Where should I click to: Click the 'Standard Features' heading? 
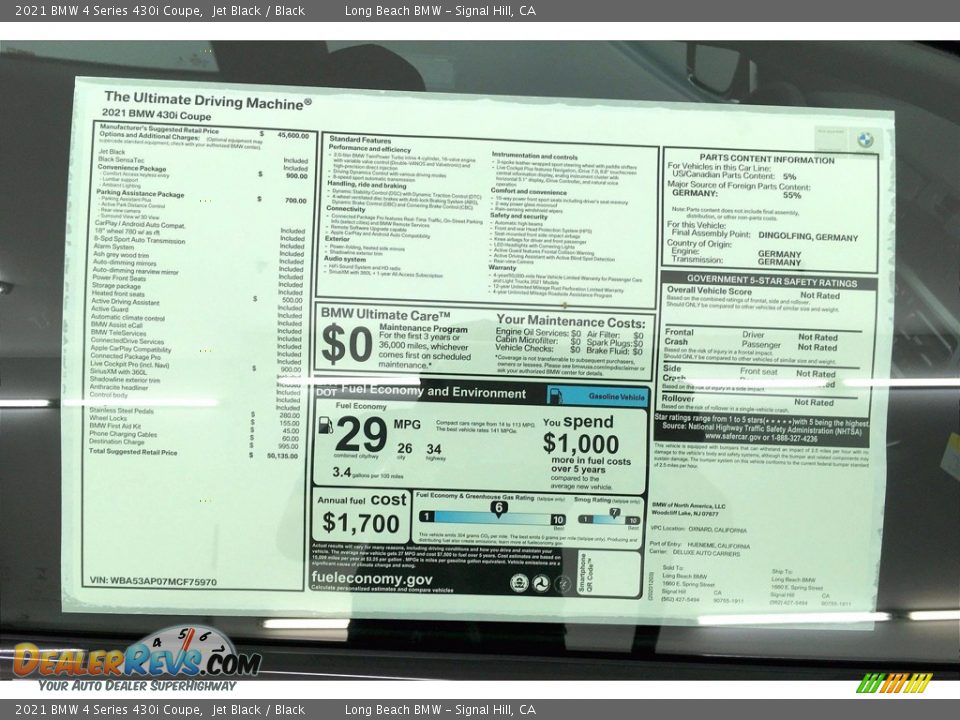point(360,140)
